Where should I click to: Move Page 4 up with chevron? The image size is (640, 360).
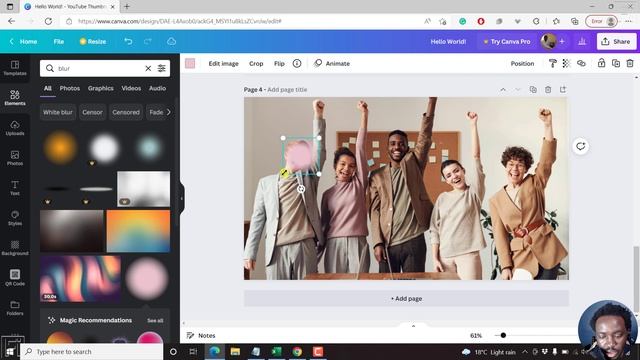pos(503,89)
